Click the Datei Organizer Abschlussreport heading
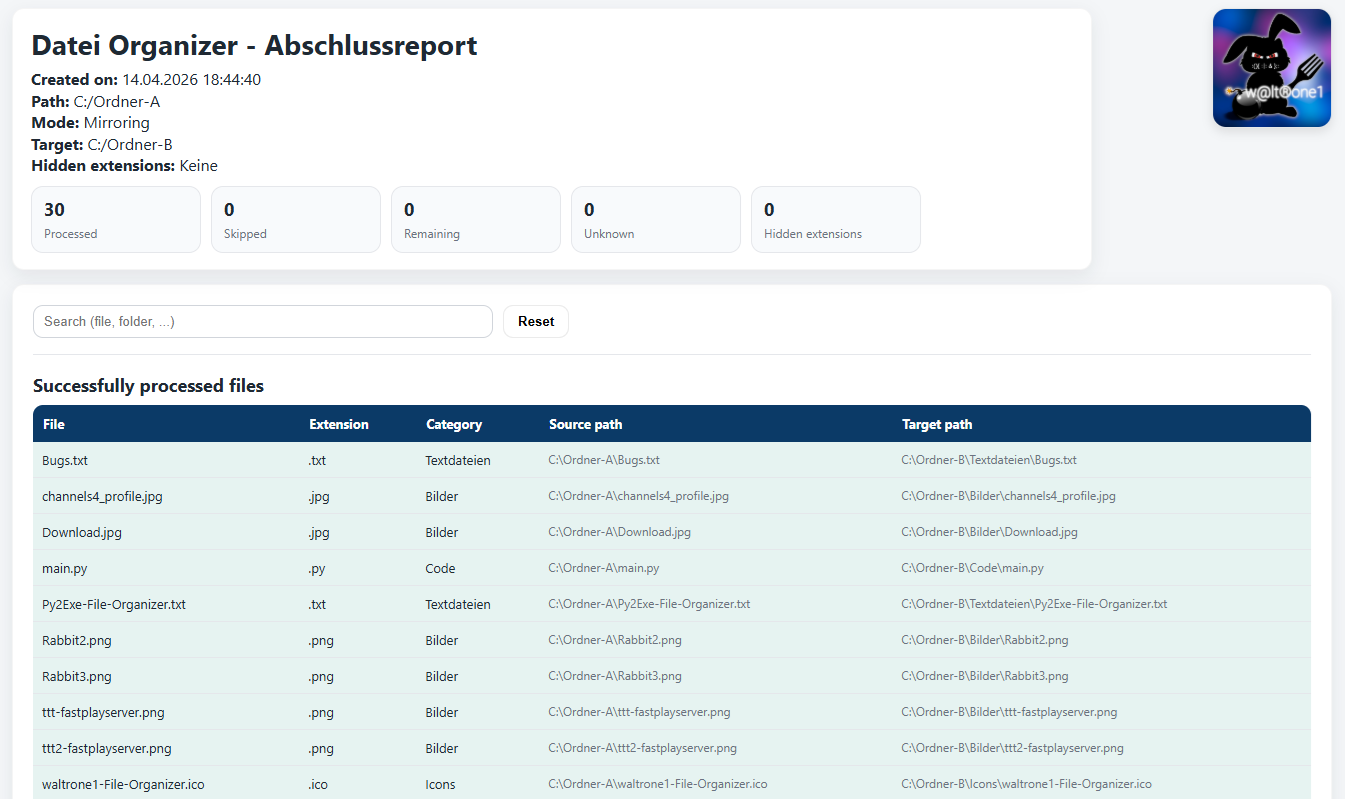This screenshot has width=1345, height=799. [x=254, y=46]
